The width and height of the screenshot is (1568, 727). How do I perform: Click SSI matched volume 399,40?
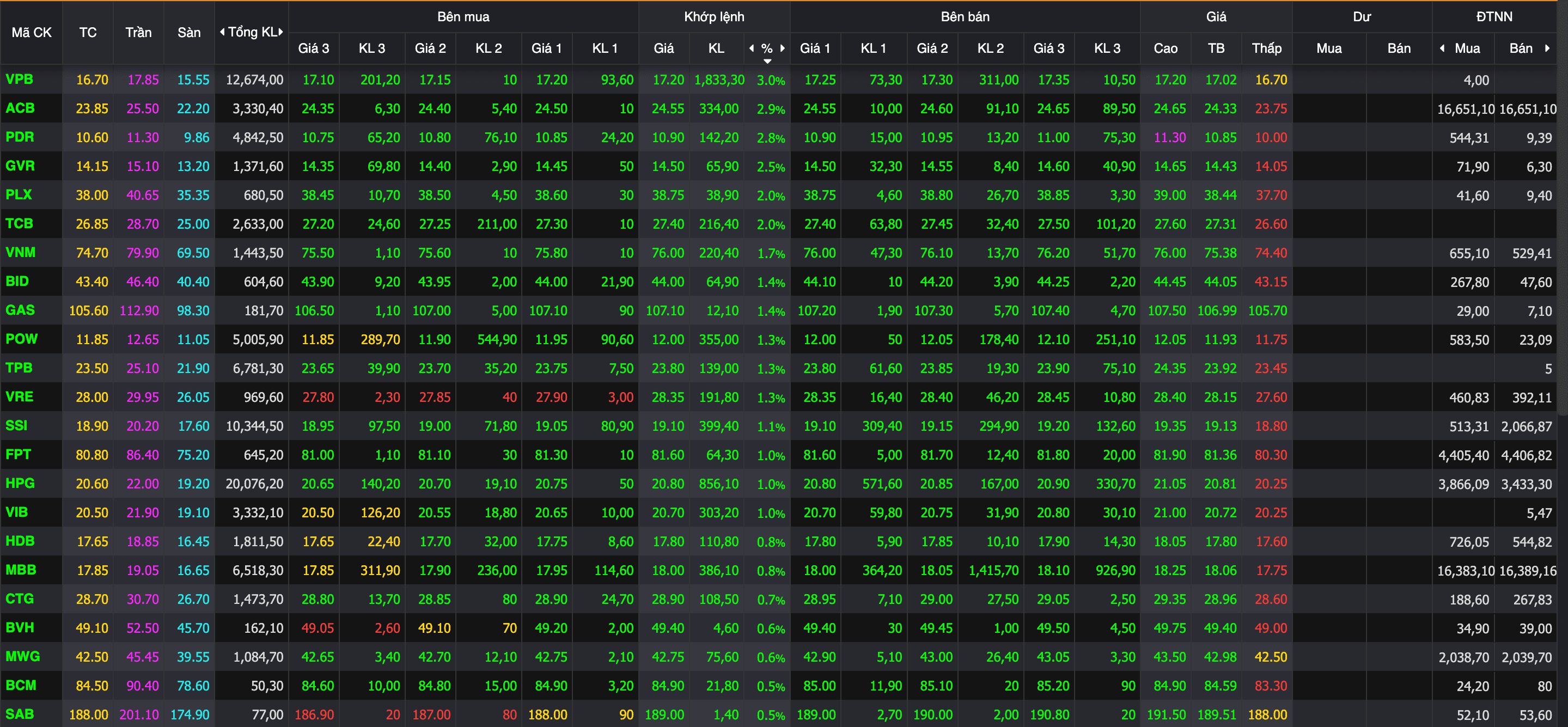coord(719,426)
